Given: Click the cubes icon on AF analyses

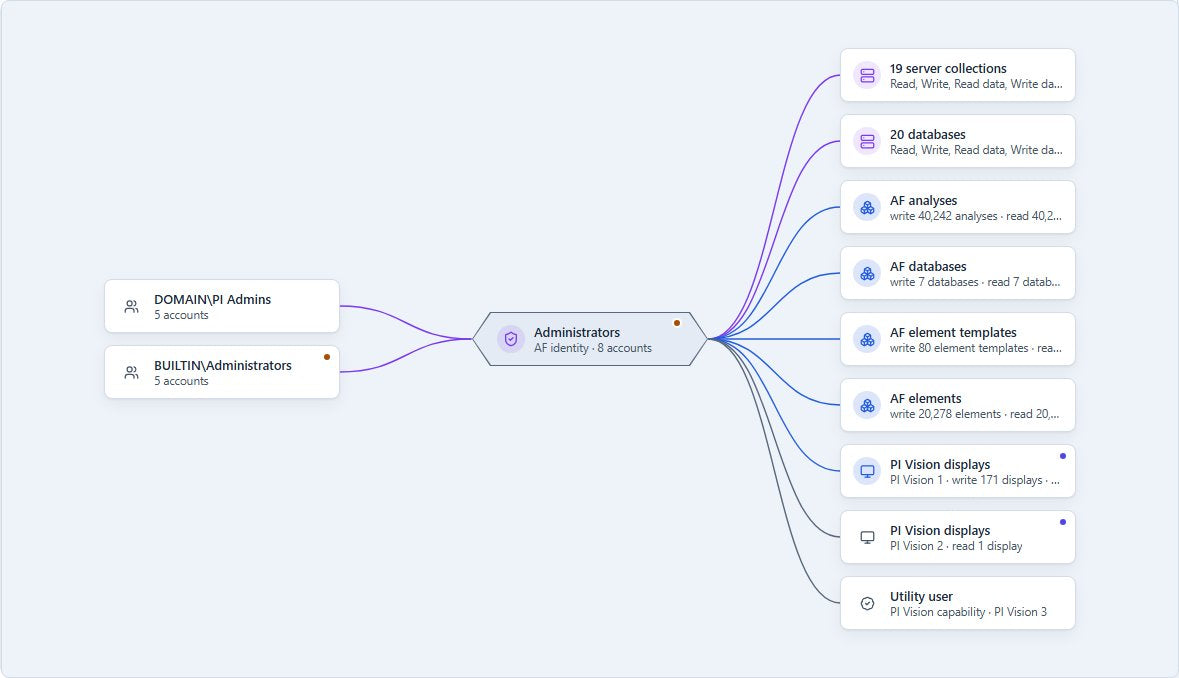Looking at the screenshot, I should [867, 207].
